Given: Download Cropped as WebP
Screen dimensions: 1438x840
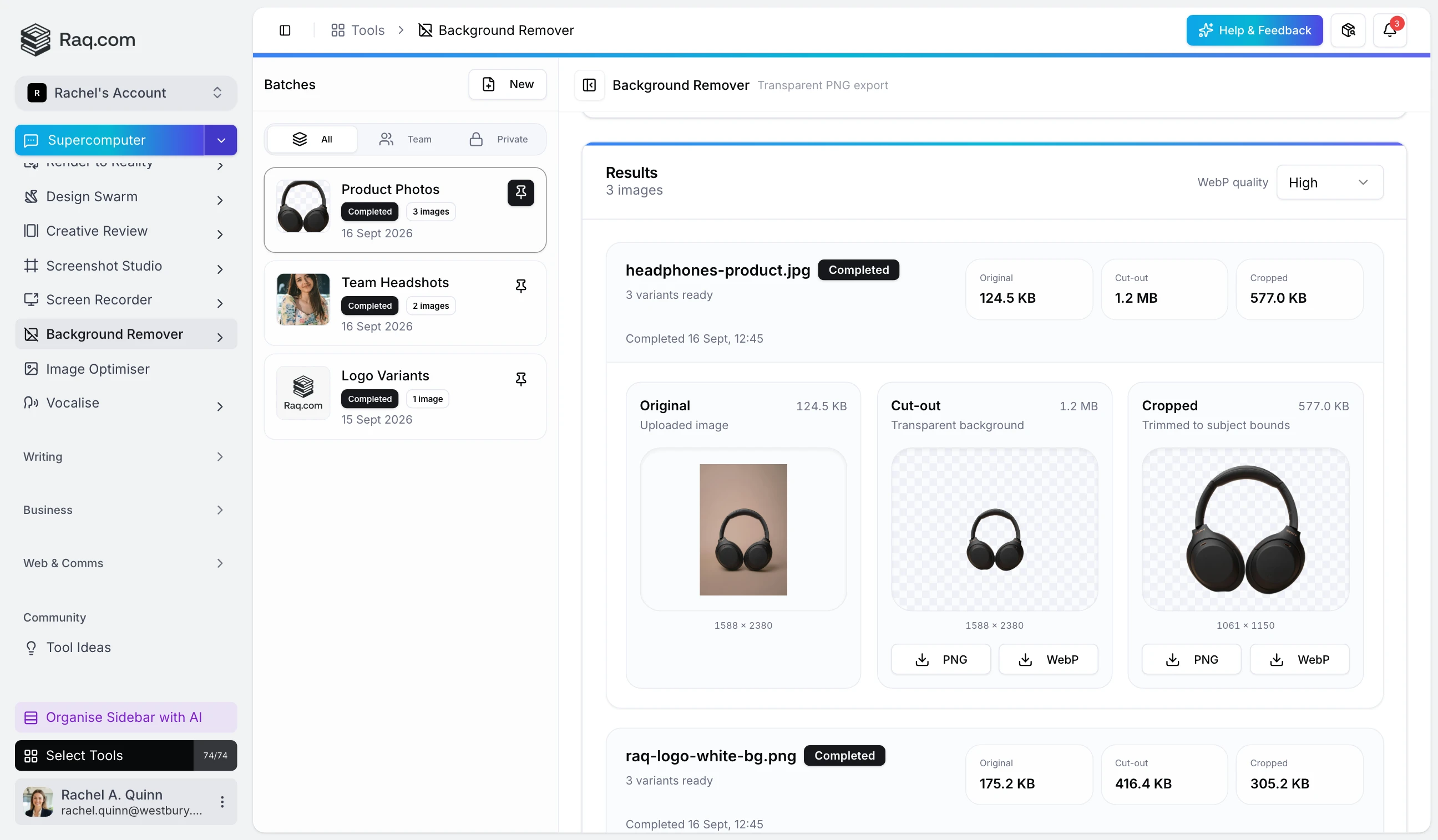Looking at the screenshot, I should (x=1299, y=660).
